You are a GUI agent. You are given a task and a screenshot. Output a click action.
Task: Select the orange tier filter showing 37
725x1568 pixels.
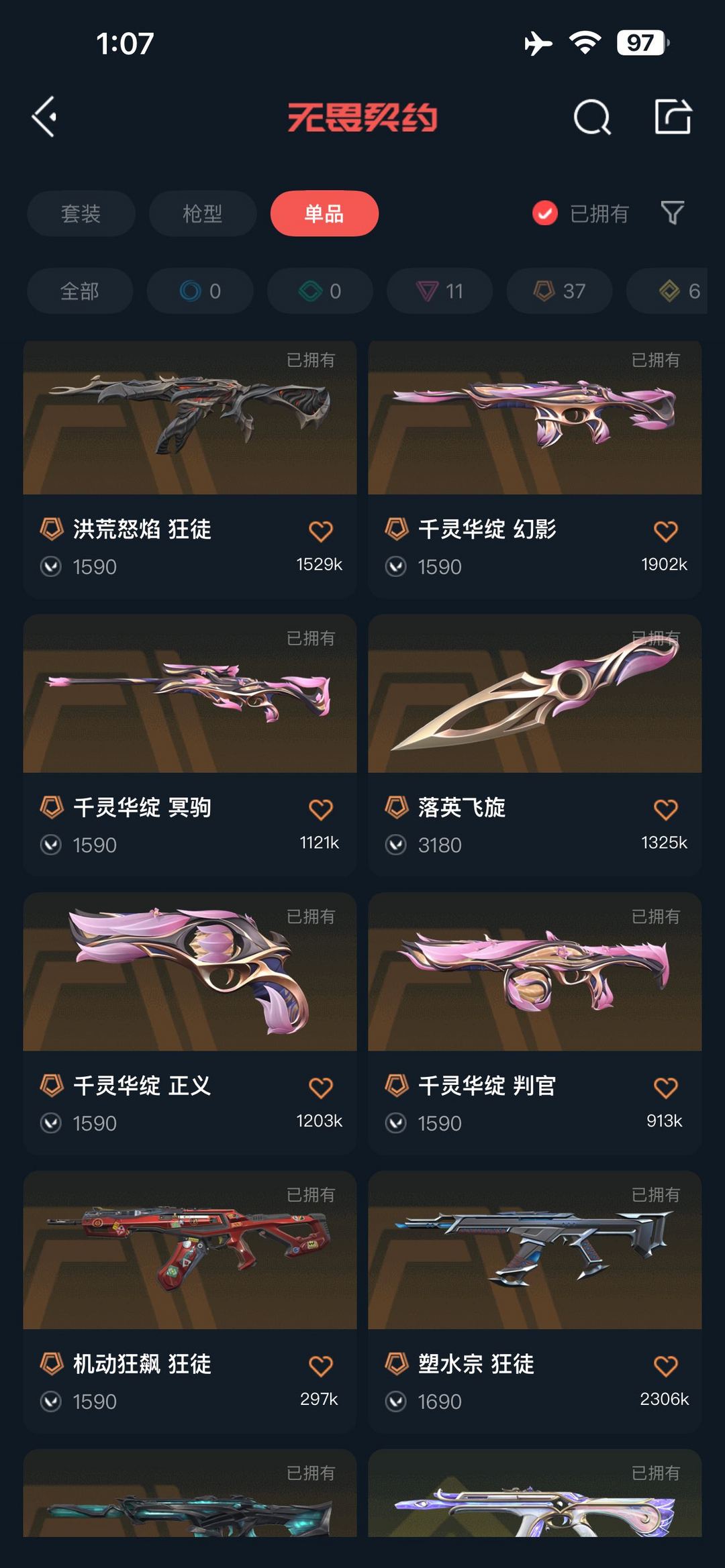(559, 291)
